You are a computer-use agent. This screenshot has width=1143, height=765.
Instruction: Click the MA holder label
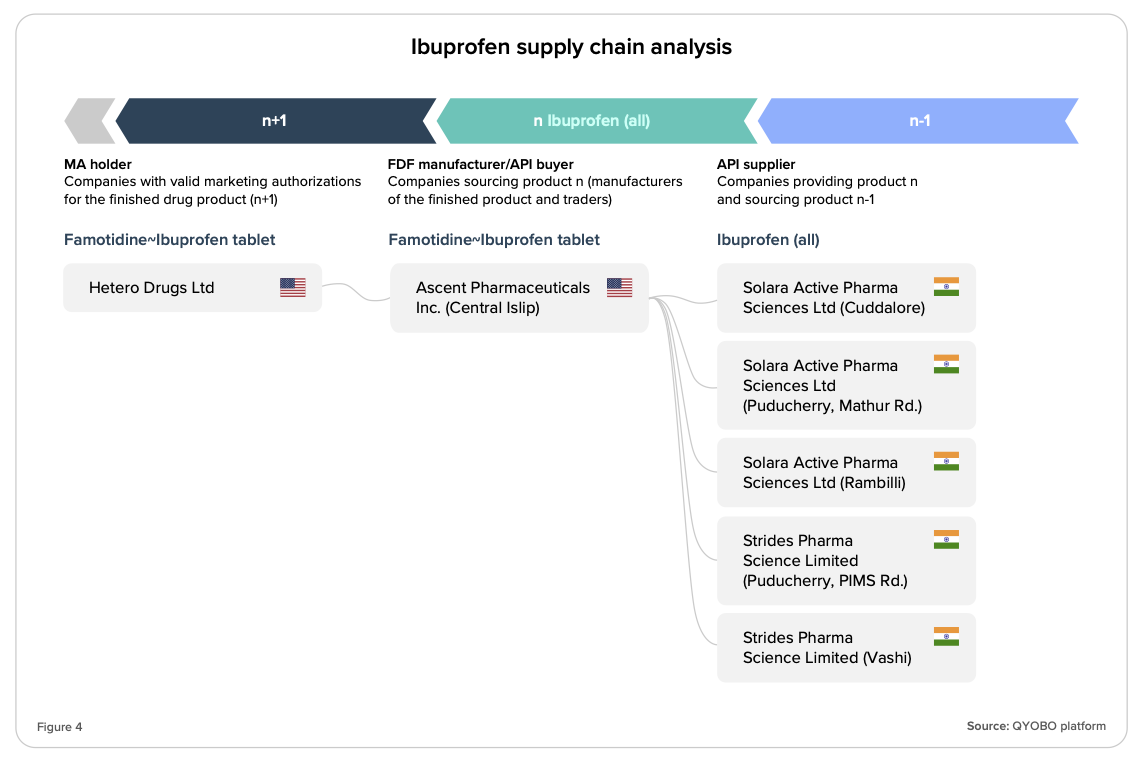98,164
